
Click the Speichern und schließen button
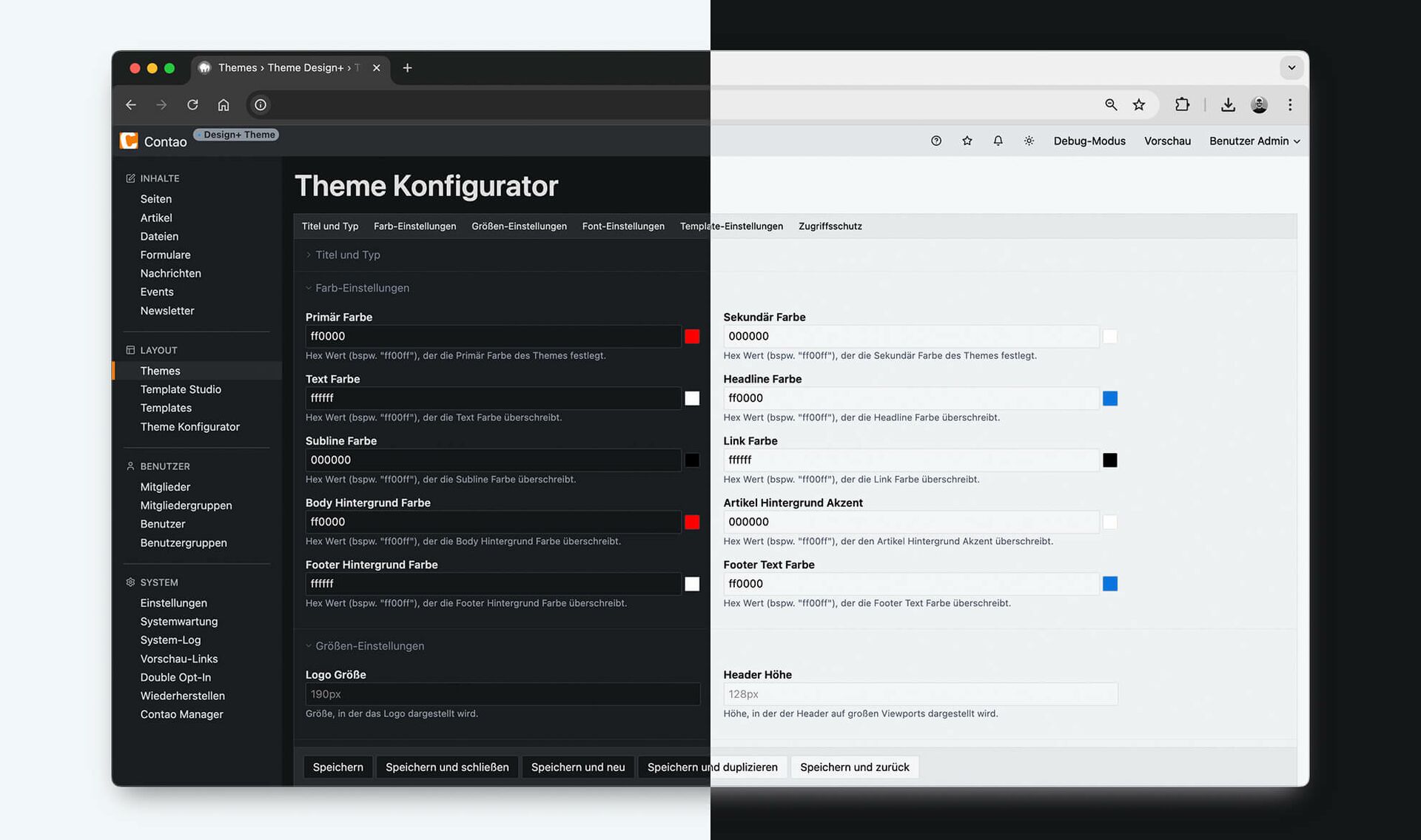(x=447, y=767)
